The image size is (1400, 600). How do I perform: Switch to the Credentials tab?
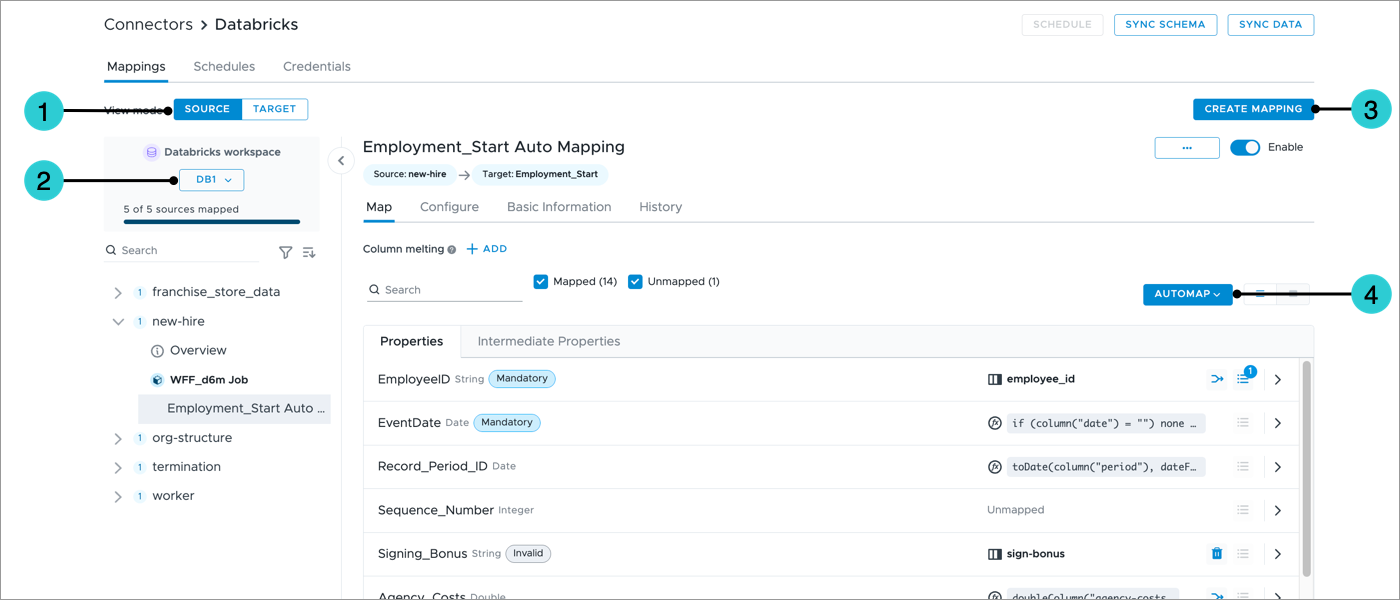[x=317, y=67]
